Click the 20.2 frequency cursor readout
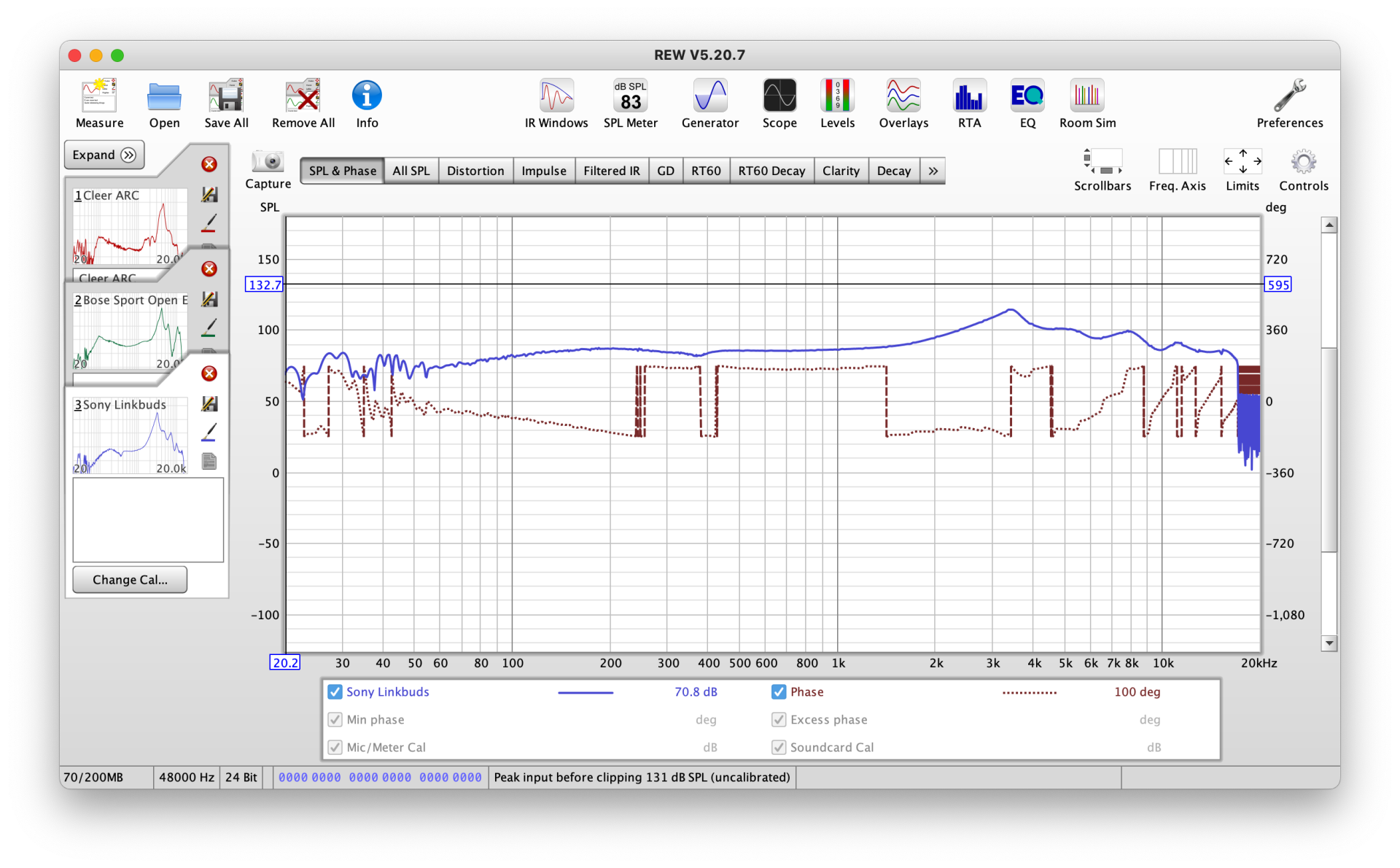Viewport: 1400px width, 868px height. tap(285, 662)
